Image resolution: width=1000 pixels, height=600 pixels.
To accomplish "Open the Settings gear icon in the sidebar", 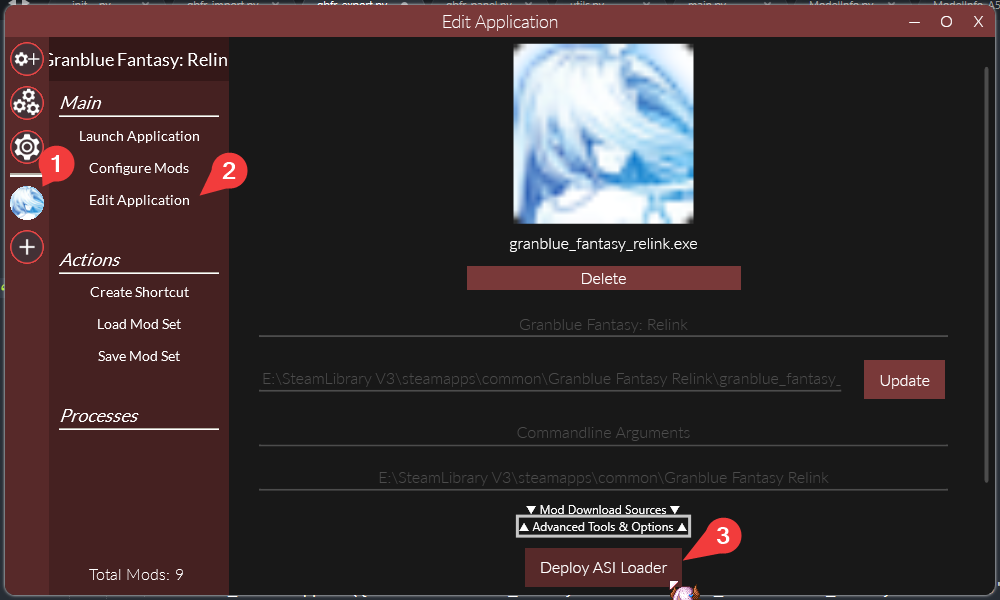I will [x=27, y=147].
